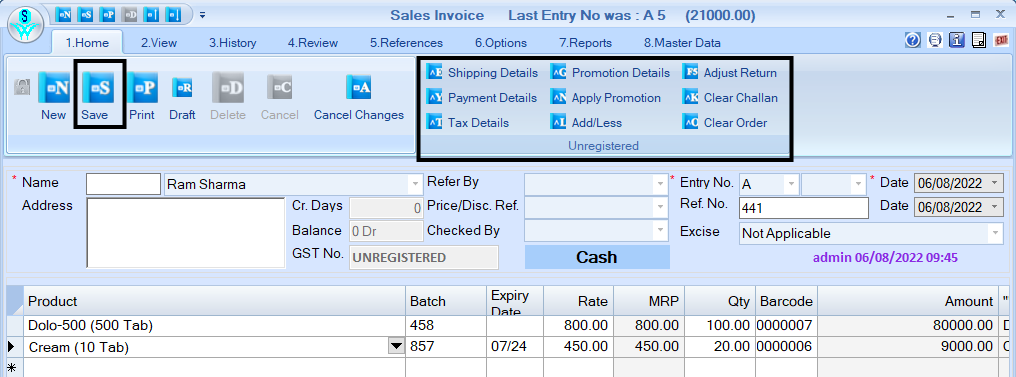The width and height of the screenshot is (1016, 377).
Task: Expand the Entry No. series 'A' dropdown
Action: (791, 185)
